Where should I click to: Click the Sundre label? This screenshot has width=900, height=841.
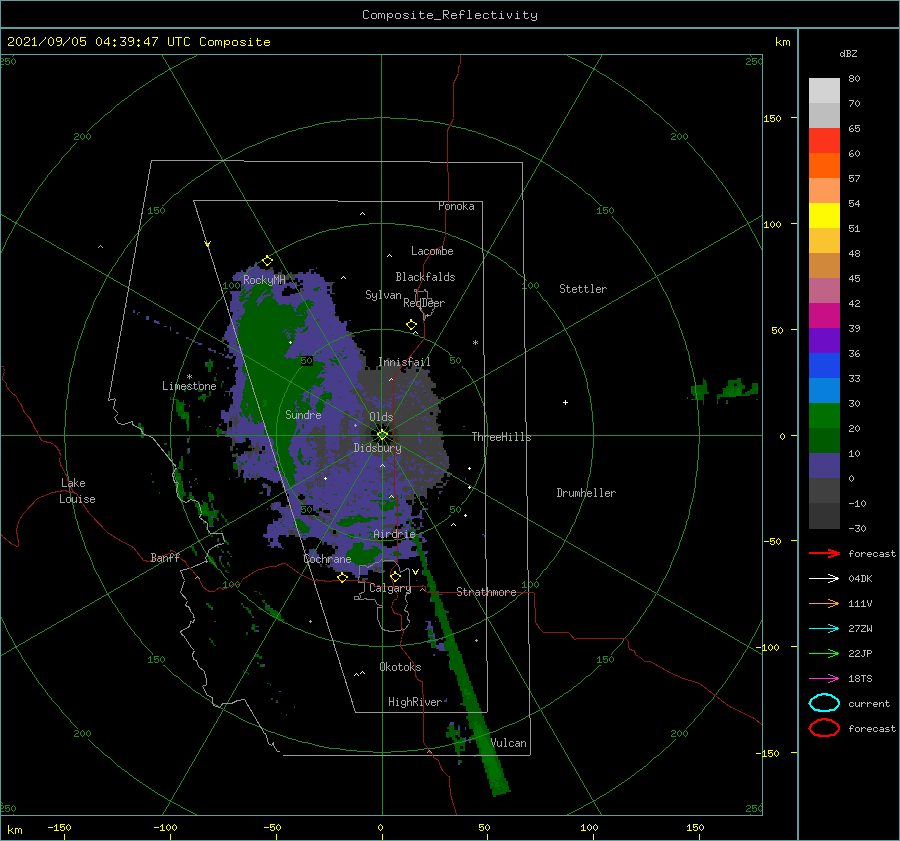(x=303, y=414)
